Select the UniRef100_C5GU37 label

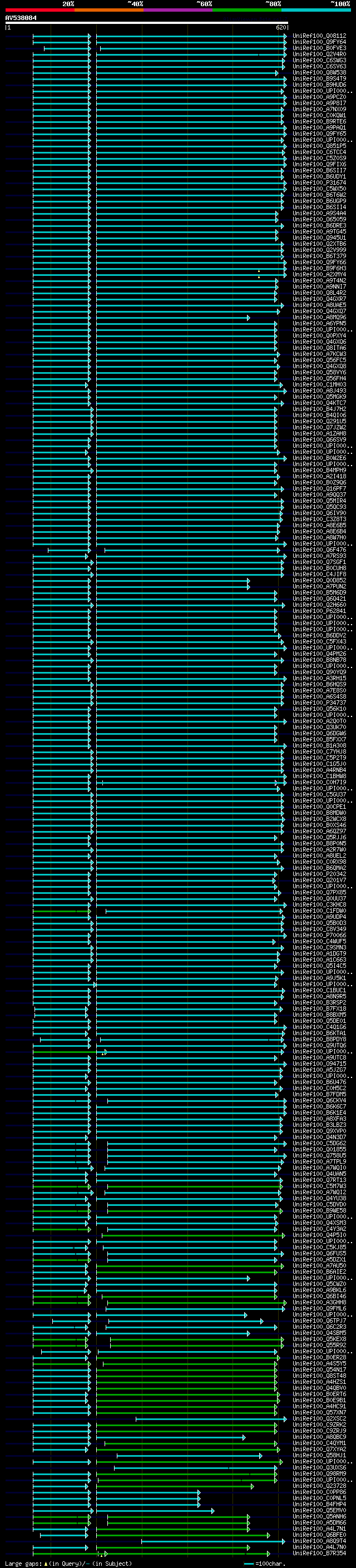point(319,794)
